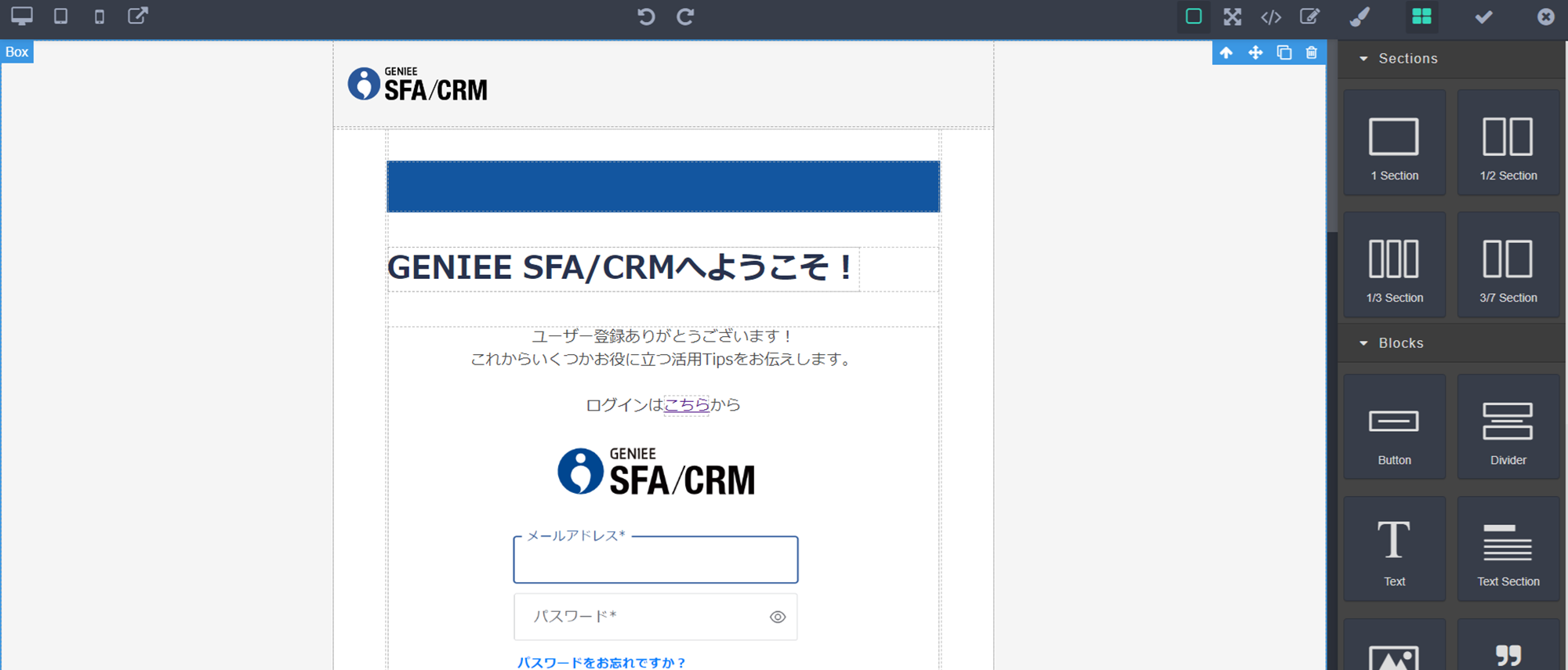Viewport: 1568px width, 670px height.
Task: Select the Divider block
Action: (1508, 427)
